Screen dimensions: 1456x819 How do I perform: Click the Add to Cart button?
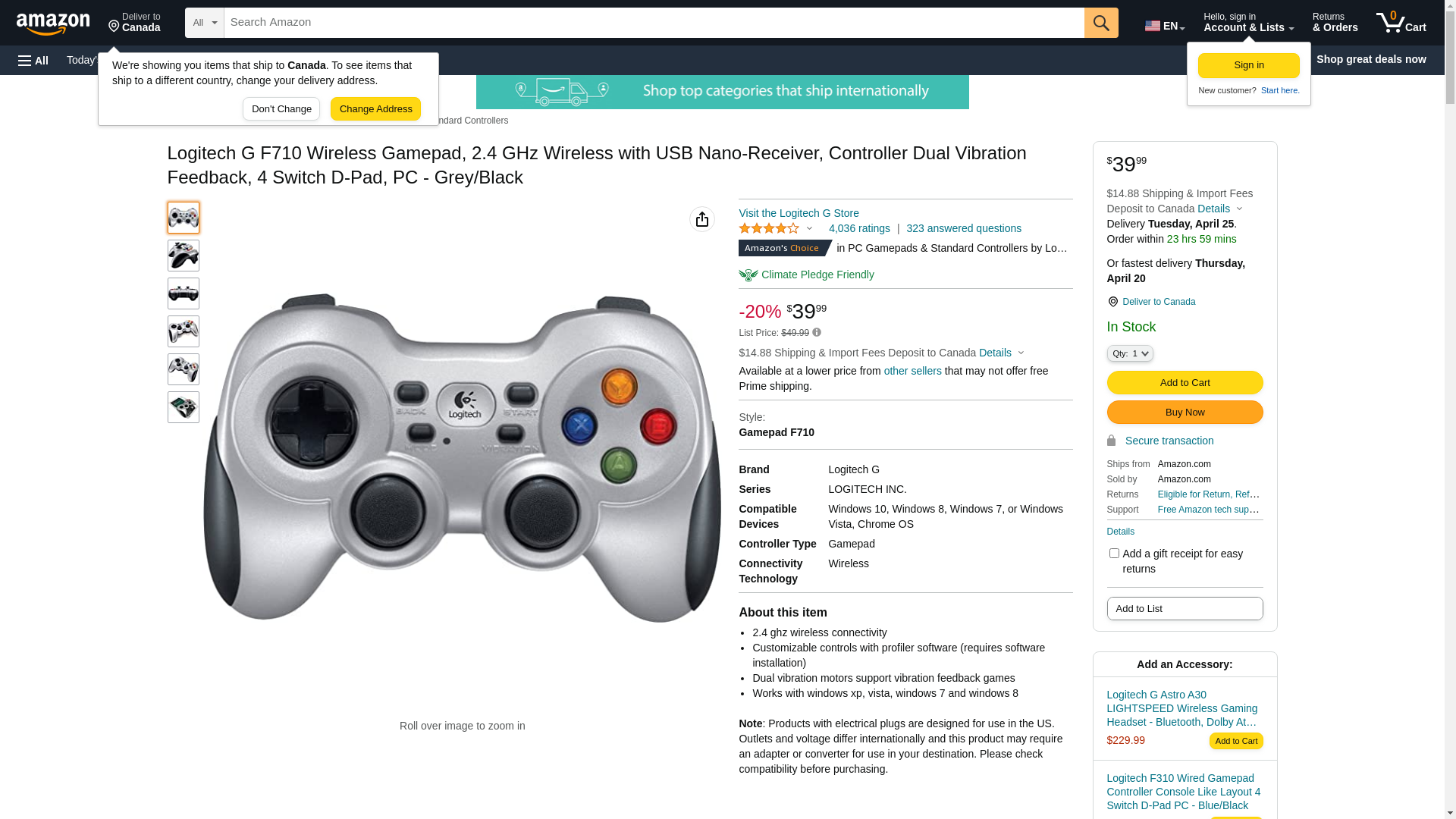coord(1185,382)
